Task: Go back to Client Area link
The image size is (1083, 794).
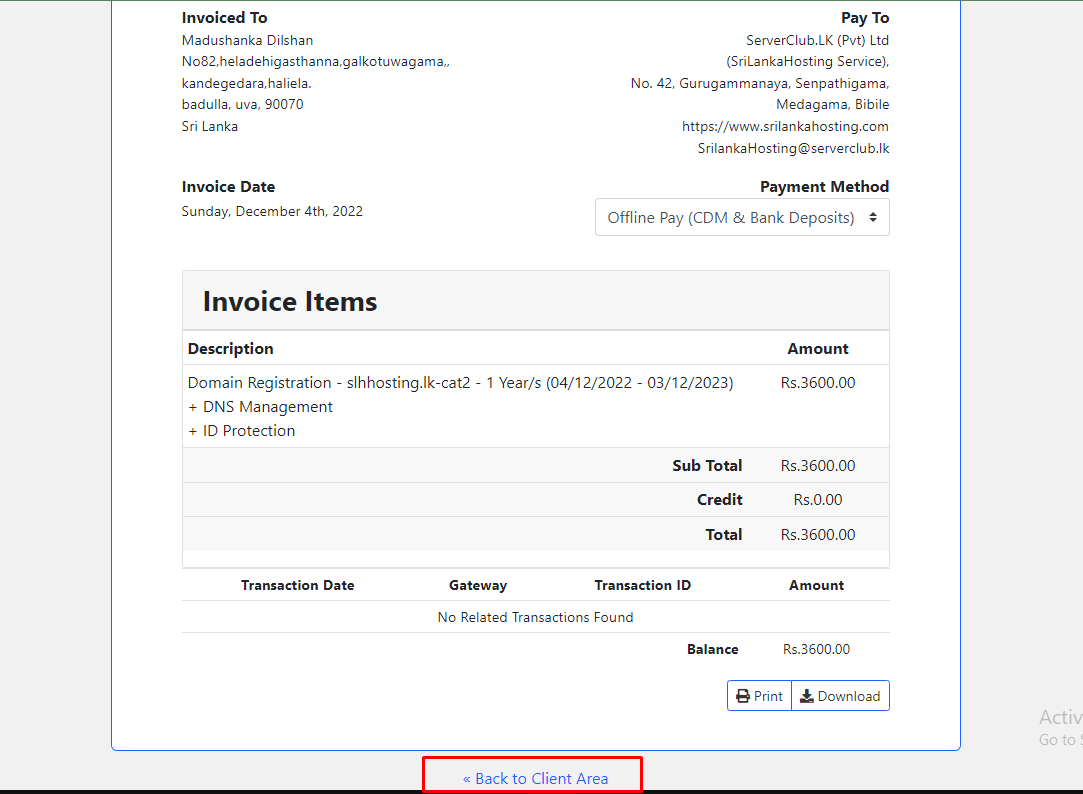Action: [x=535, y=778]
